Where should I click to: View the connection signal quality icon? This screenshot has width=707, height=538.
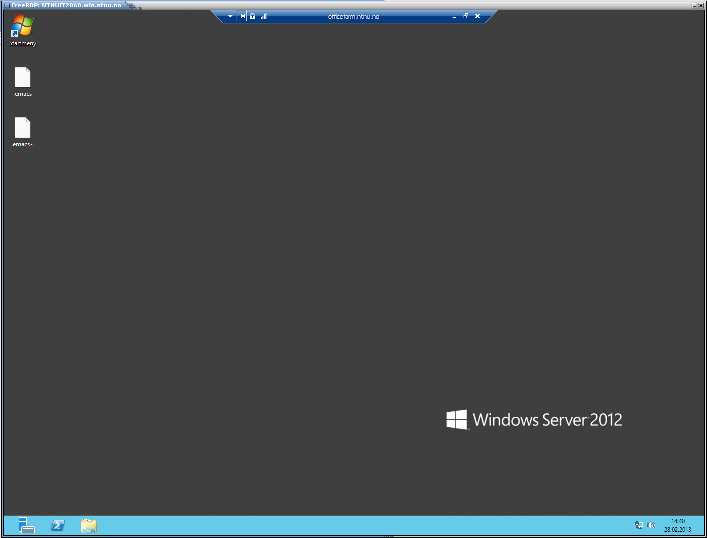point(264,16)
